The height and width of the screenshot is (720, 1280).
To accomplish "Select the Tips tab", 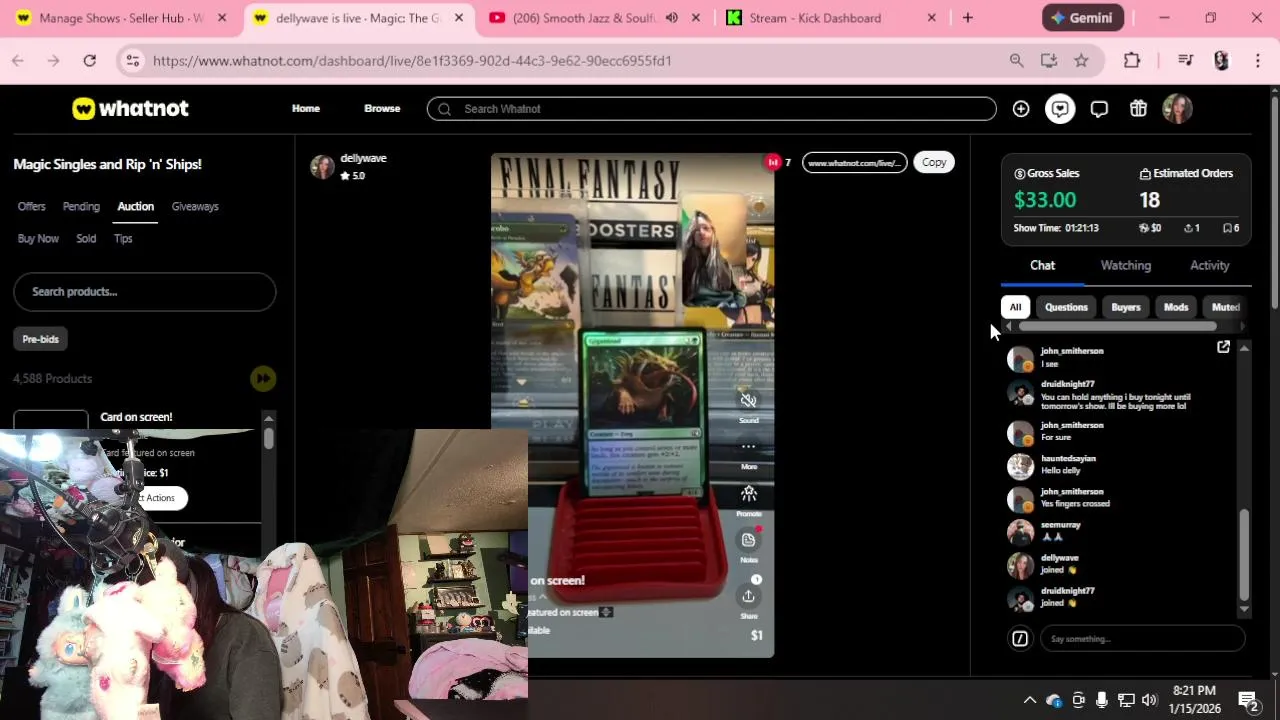I will click(123, 238).
